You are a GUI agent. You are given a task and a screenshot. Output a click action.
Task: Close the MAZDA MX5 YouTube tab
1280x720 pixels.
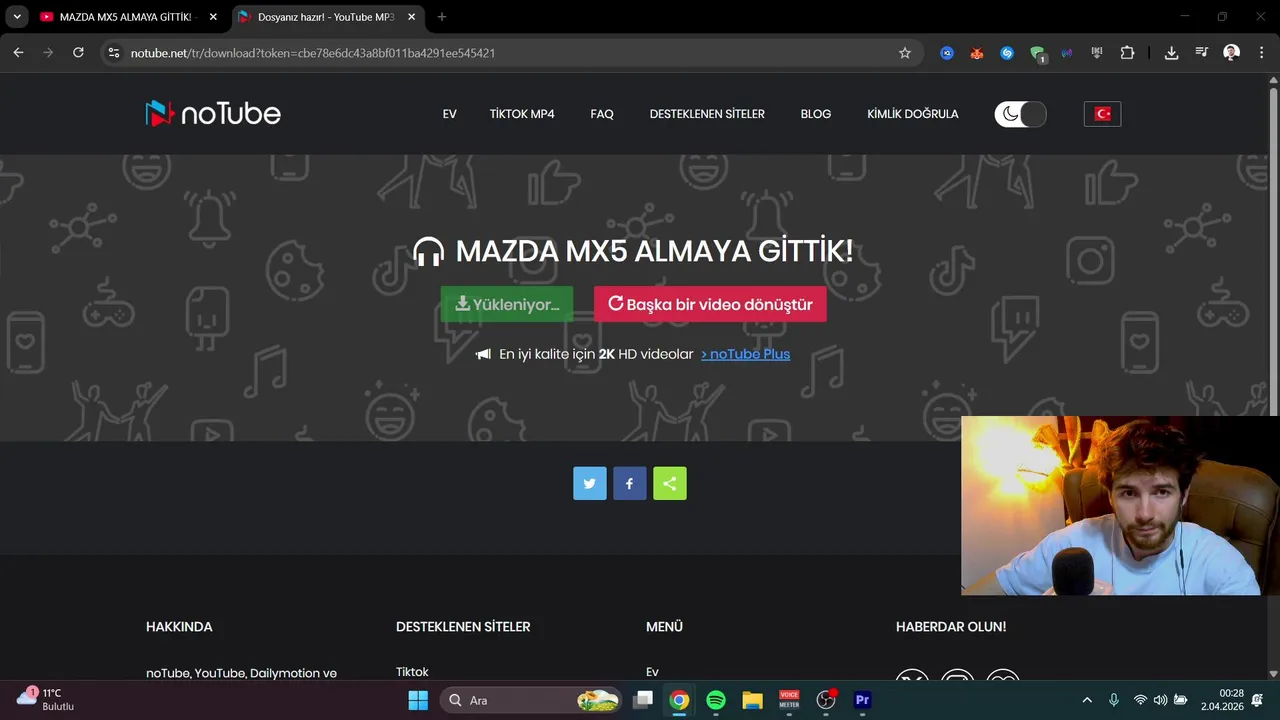(213, 17)
